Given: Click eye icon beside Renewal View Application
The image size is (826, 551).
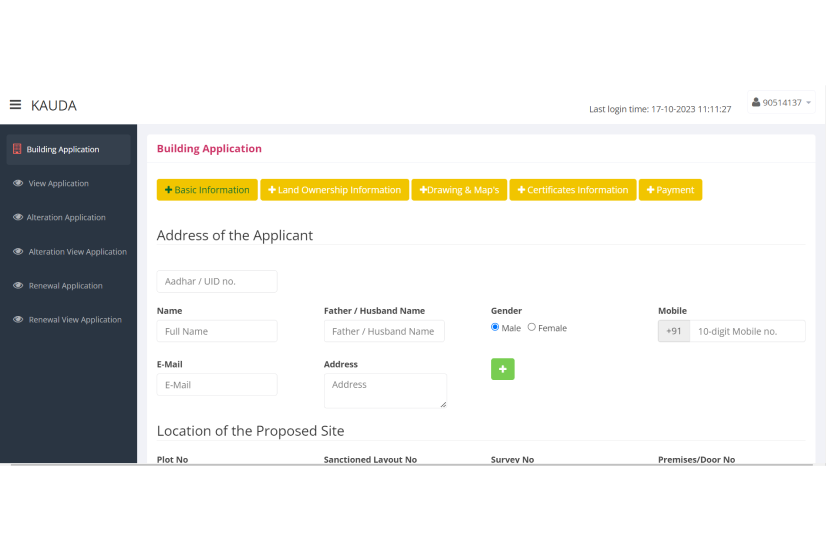Looking at the screenshot, I should click(x=18, y=320).
